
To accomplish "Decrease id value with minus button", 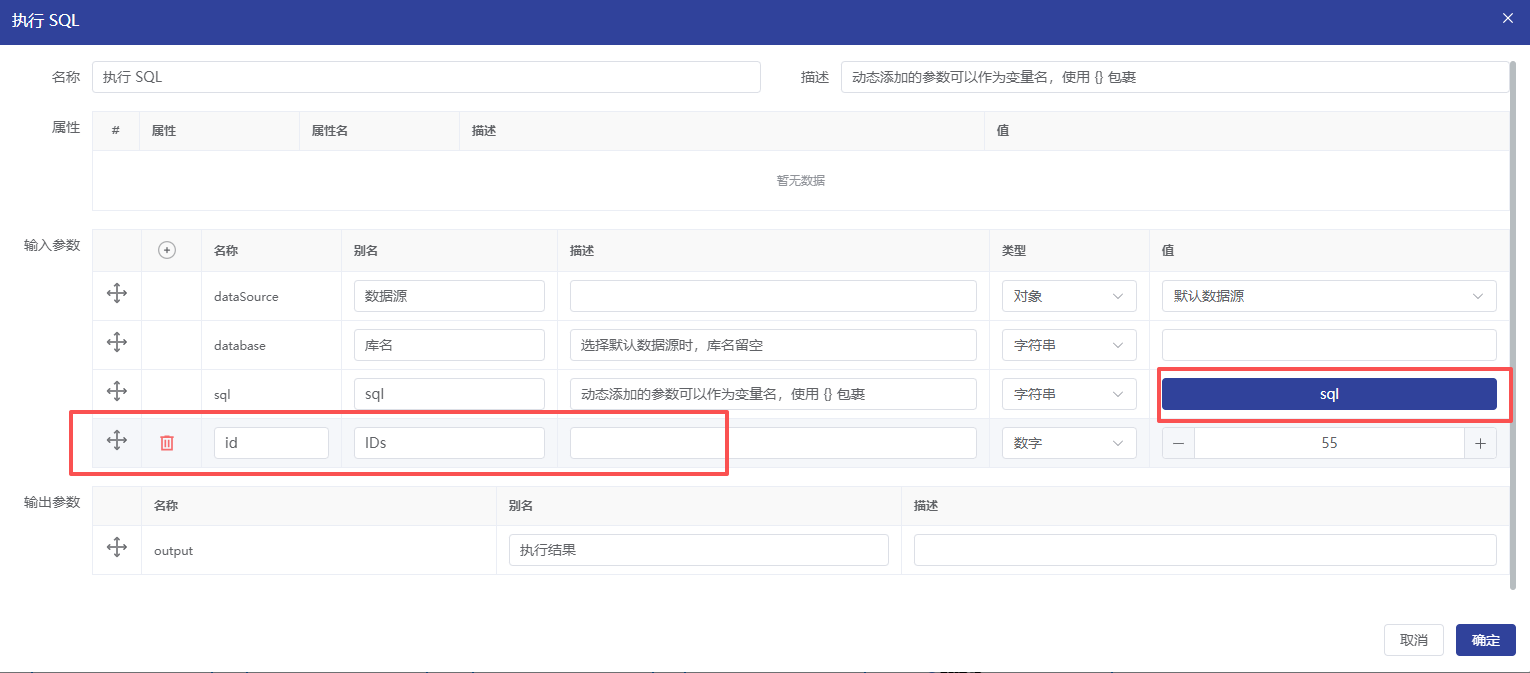I will pyautogui.click(x=1178, y=443).
